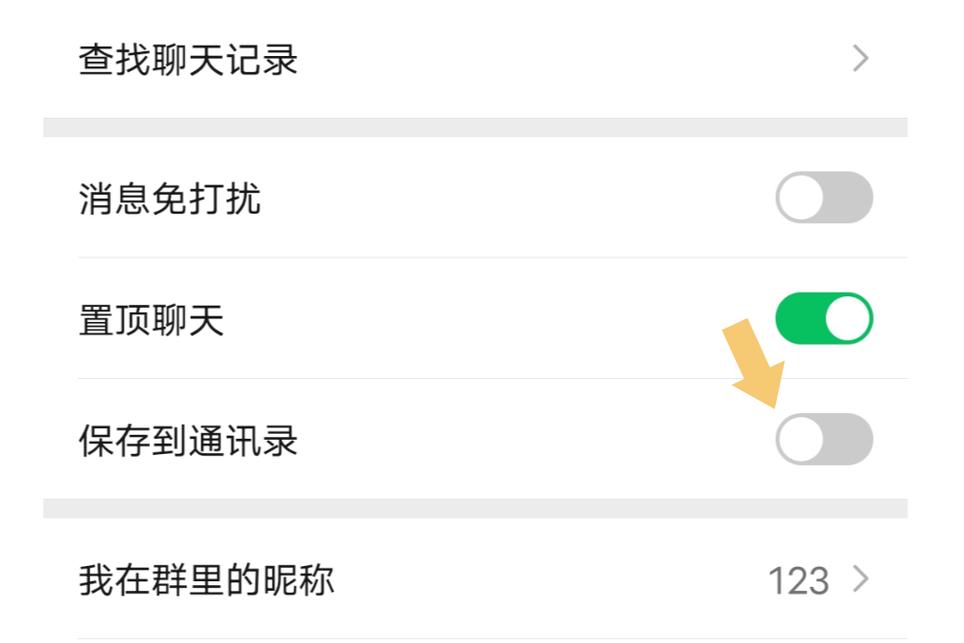
Task: Open the 查找聊天记录 chevron arrow
Action: [860, 60]
